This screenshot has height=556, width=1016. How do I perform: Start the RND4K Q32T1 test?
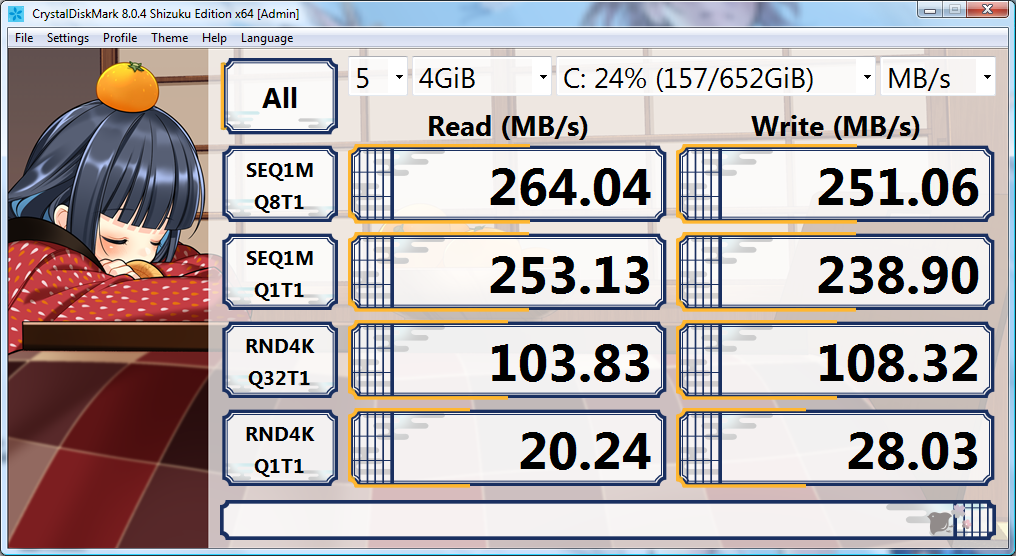point(280,360)
